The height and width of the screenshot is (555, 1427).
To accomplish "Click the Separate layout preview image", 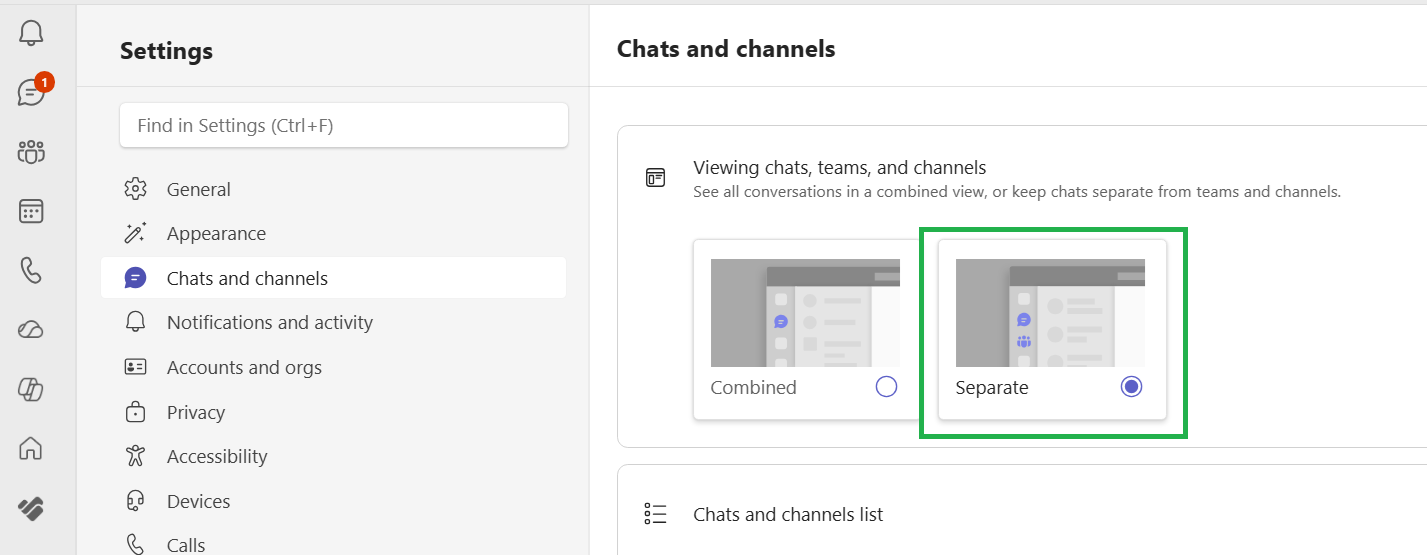I will coord(1050,313).
